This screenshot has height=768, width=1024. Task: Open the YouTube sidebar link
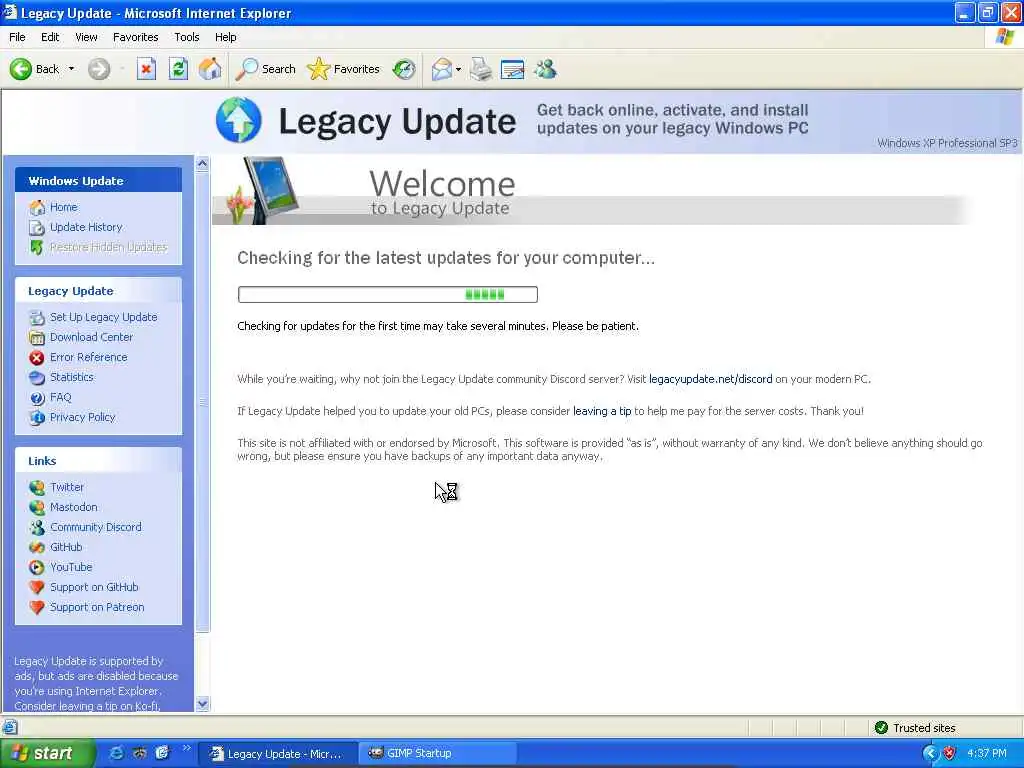pyautogui.click(x=71, y=567)
